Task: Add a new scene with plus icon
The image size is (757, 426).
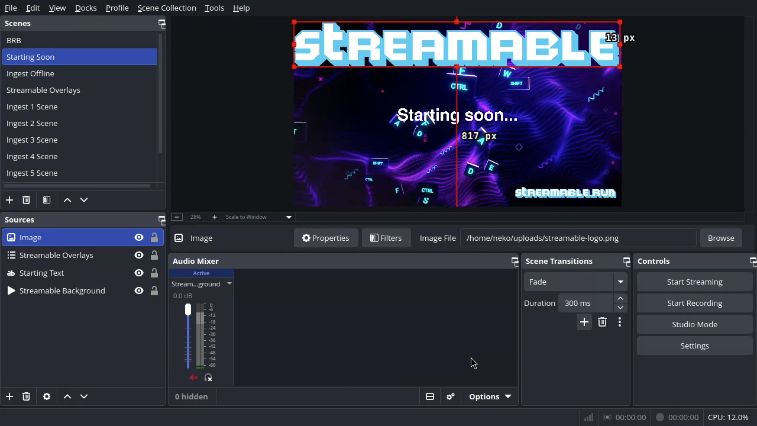Action: pyautogui.click(x=9, y=200)
